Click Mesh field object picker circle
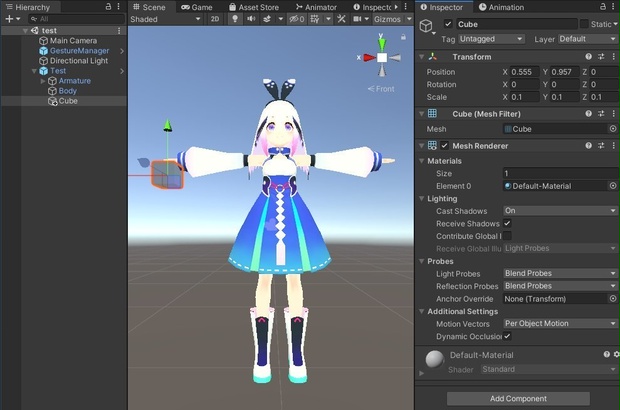 tap(612, 129)
